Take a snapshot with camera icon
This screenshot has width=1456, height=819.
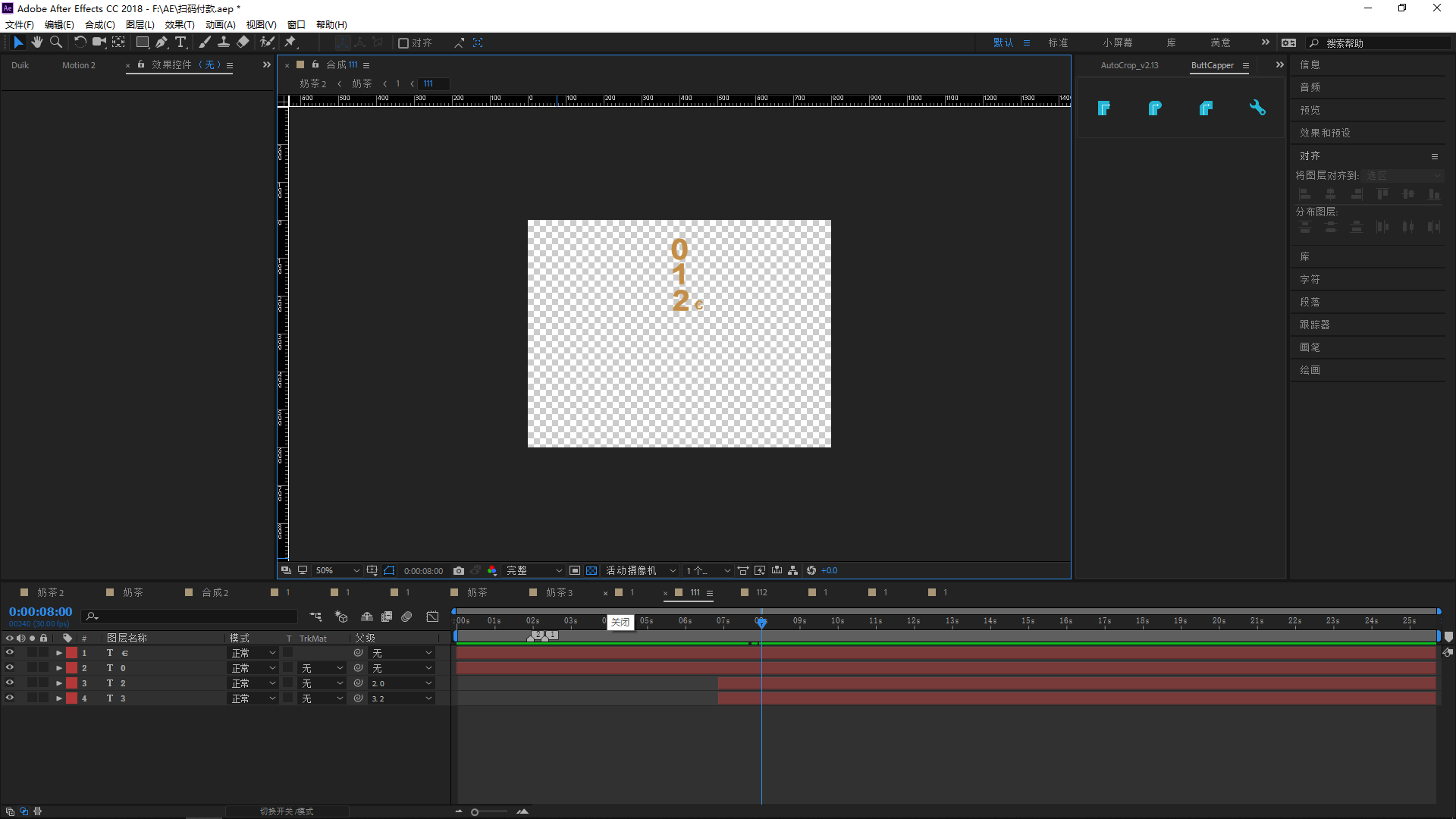coord(459,570)
